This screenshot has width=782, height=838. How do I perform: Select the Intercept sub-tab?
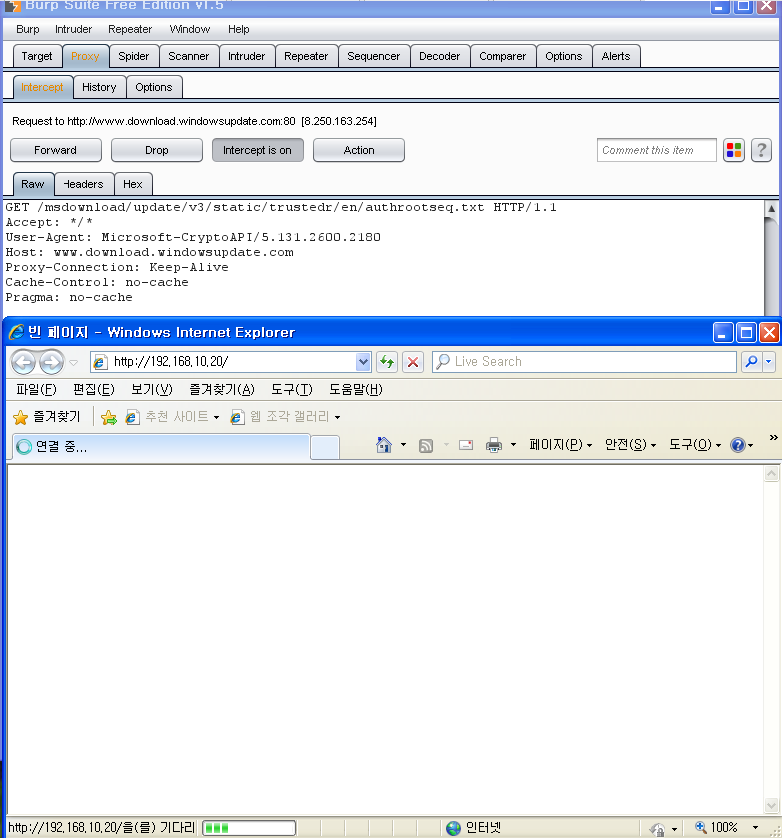42,88
